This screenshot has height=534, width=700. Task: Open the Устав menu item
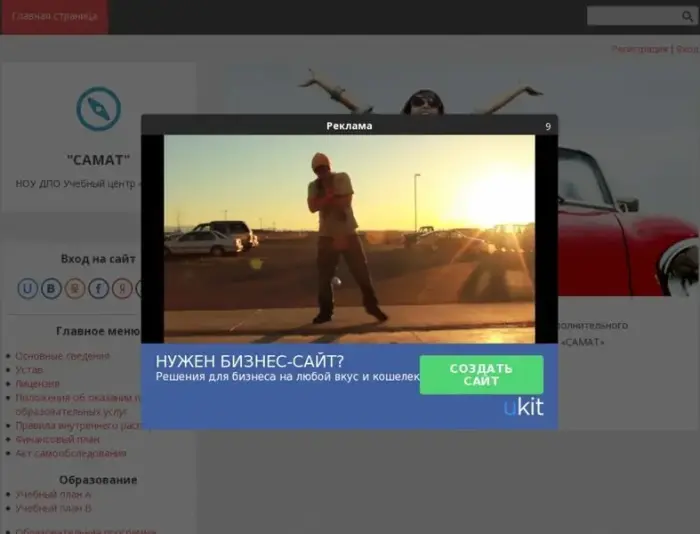[x=29, y=370]
